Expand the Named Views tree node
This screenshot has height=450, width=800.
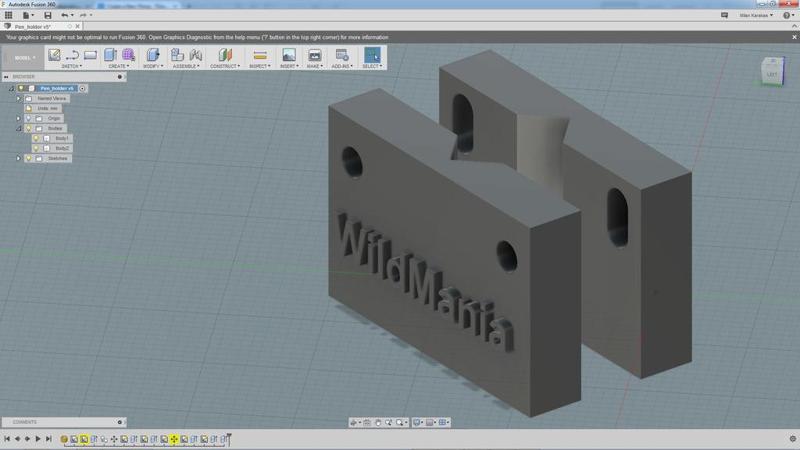pyautogui.click(x=18, y=98)
